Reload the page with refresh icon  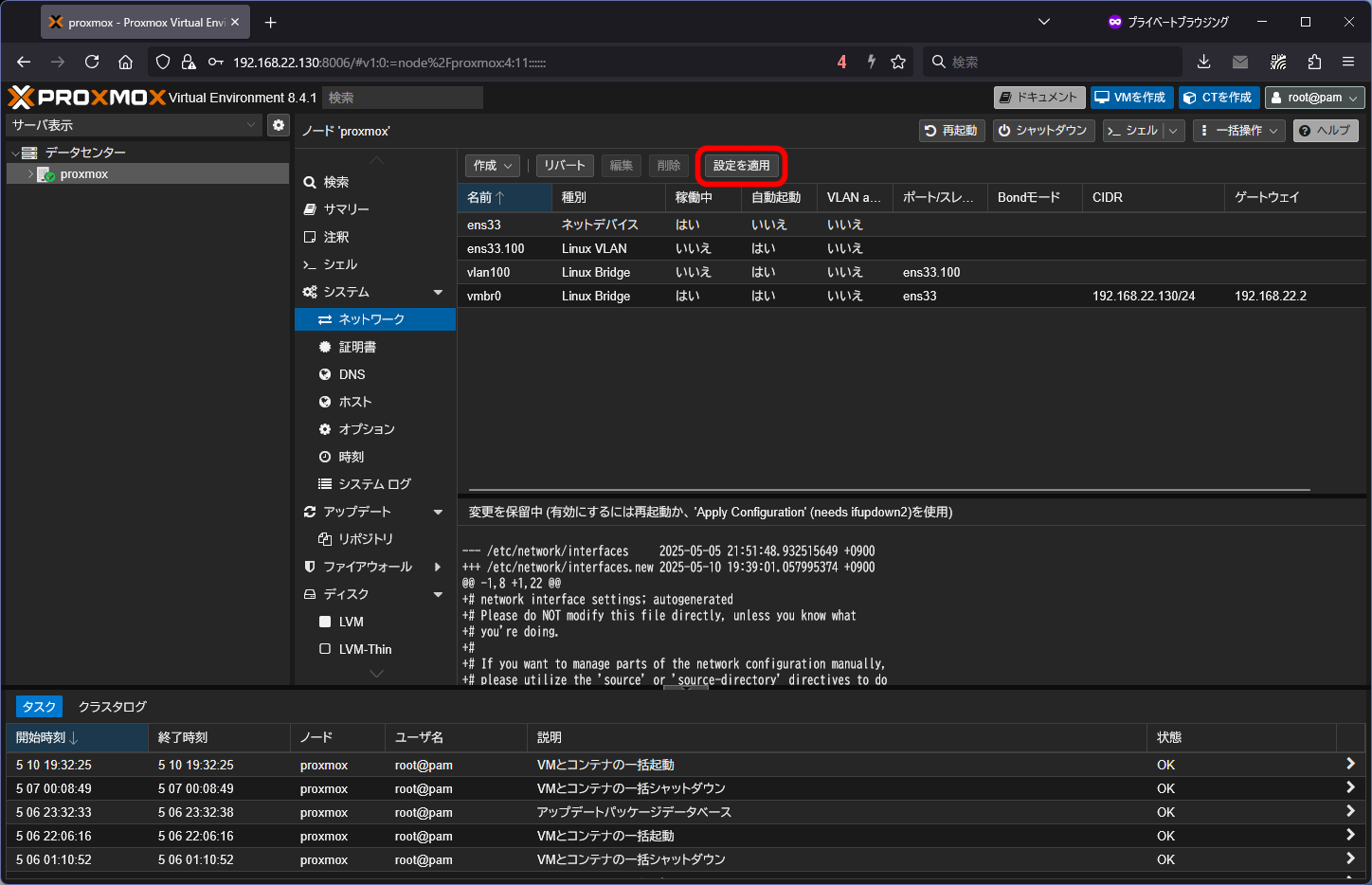pos(92,62)
